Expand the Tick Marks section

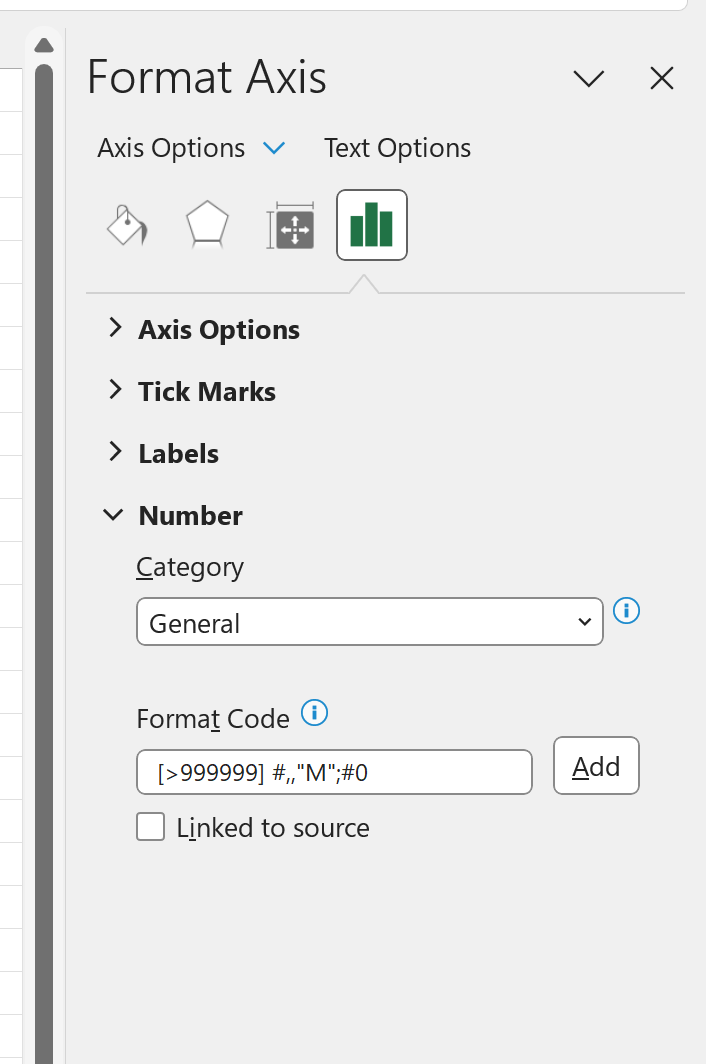point(115,390)
